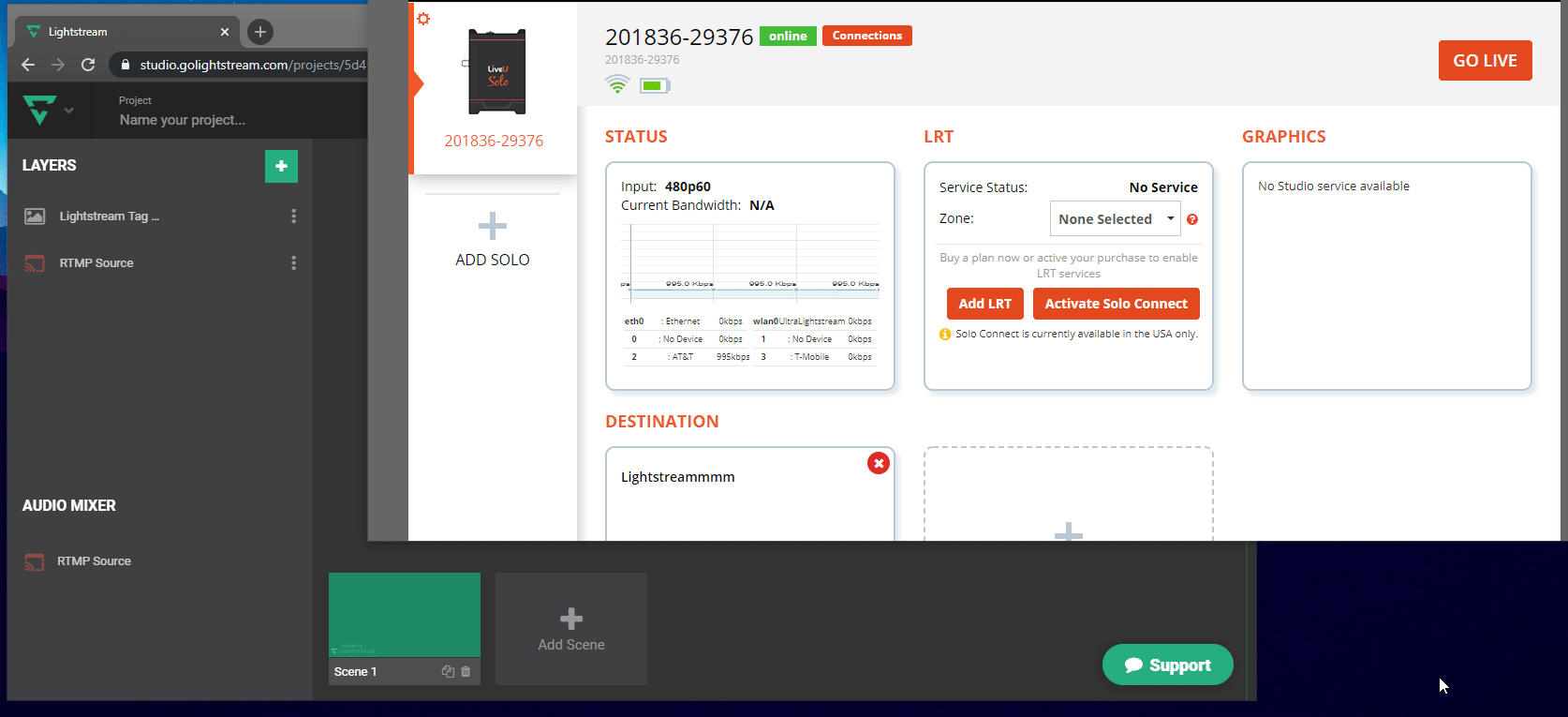Screen dimensions: 1568x717
Task: Add a new Solo unit
Action: [x=493, y=240]
